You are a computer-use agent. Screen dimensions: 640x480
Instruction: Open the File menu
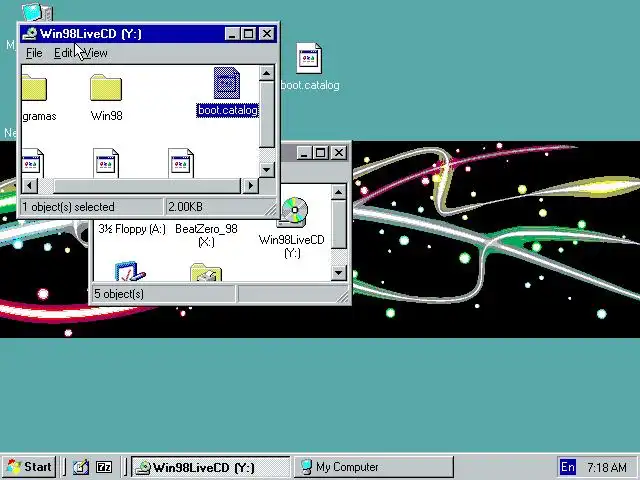[34, 53]
